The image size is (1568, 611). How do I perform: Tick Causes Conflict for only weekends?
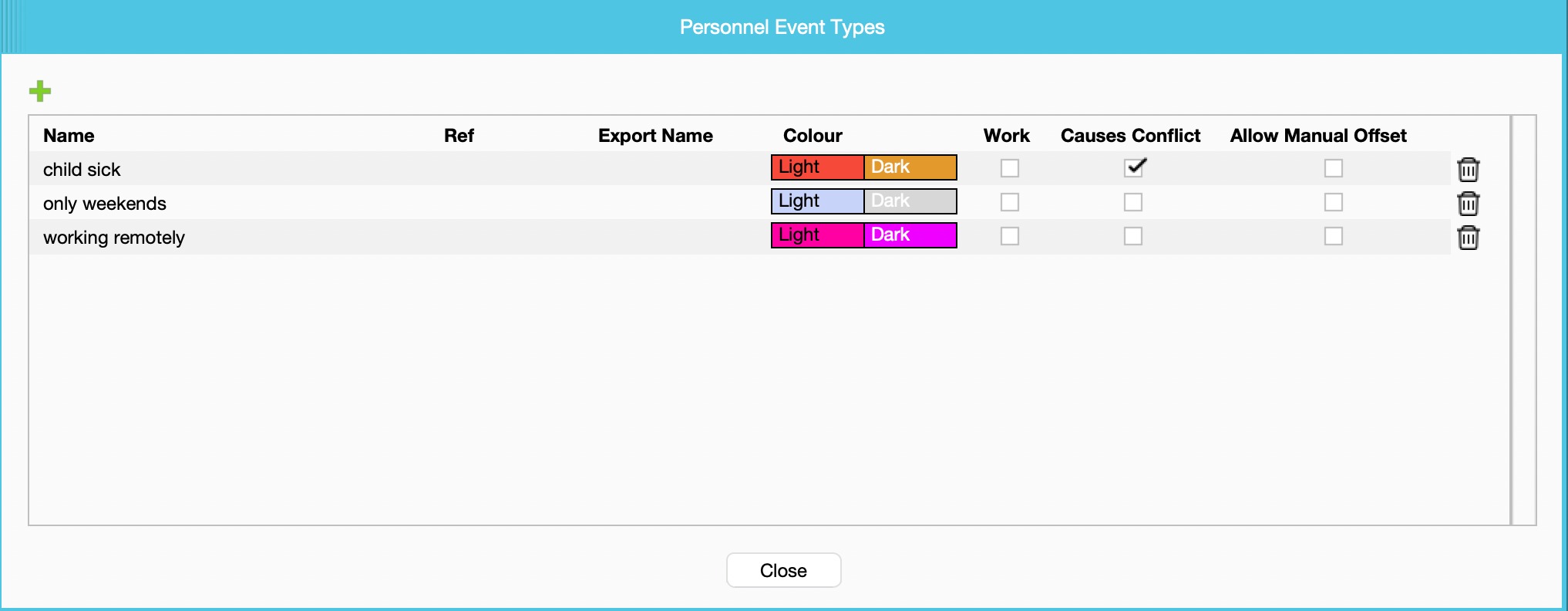pyautogui.click(x=1133, y=202)
